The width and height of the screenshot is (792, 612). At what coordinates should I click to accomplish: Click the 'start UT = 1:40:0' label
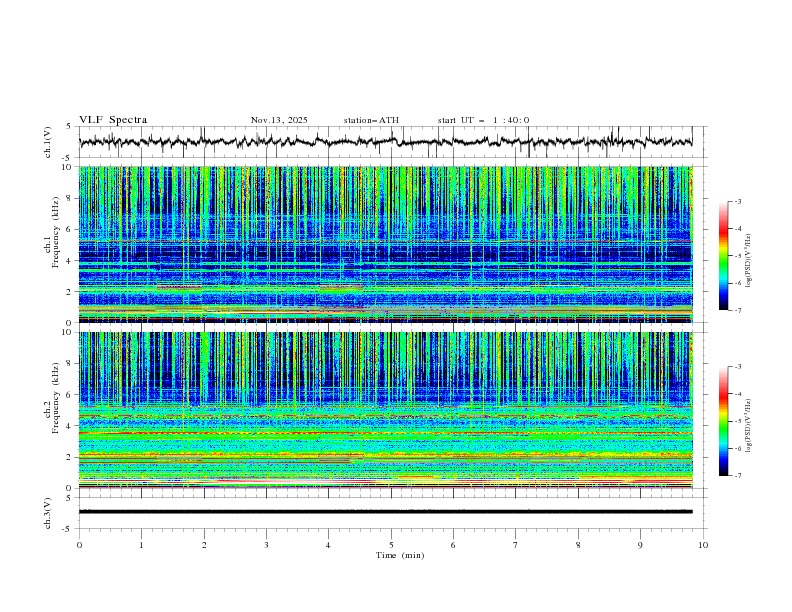(483, 120)
